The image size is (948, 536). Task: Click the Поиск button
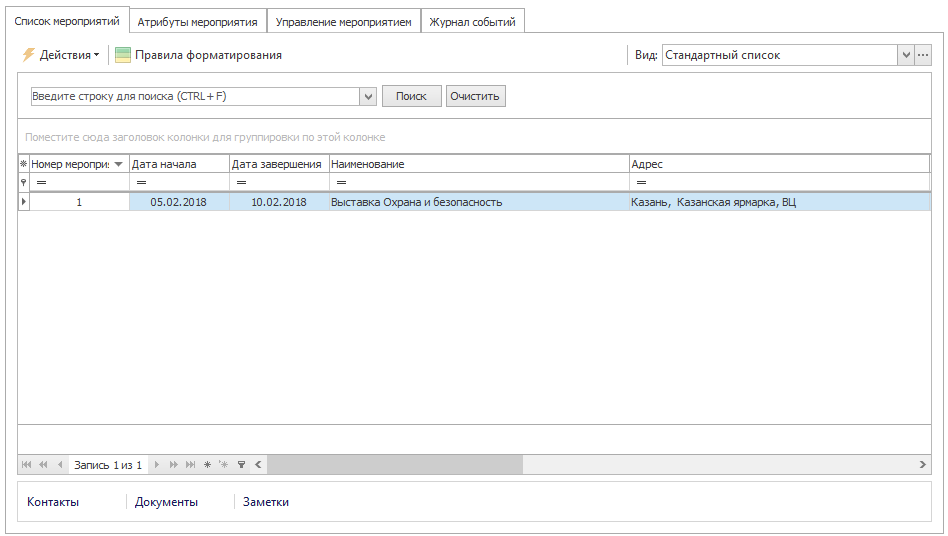411,96
